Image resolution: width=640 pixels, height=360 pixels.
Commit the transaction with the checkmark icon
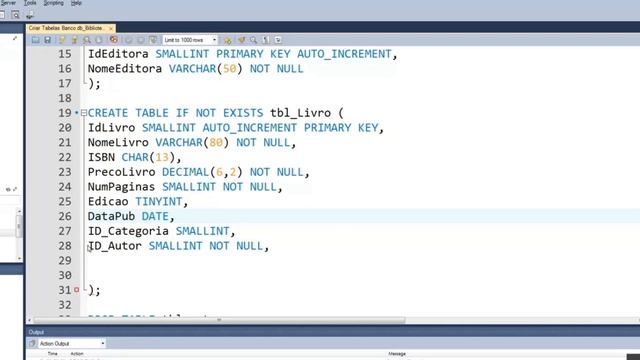129,40
